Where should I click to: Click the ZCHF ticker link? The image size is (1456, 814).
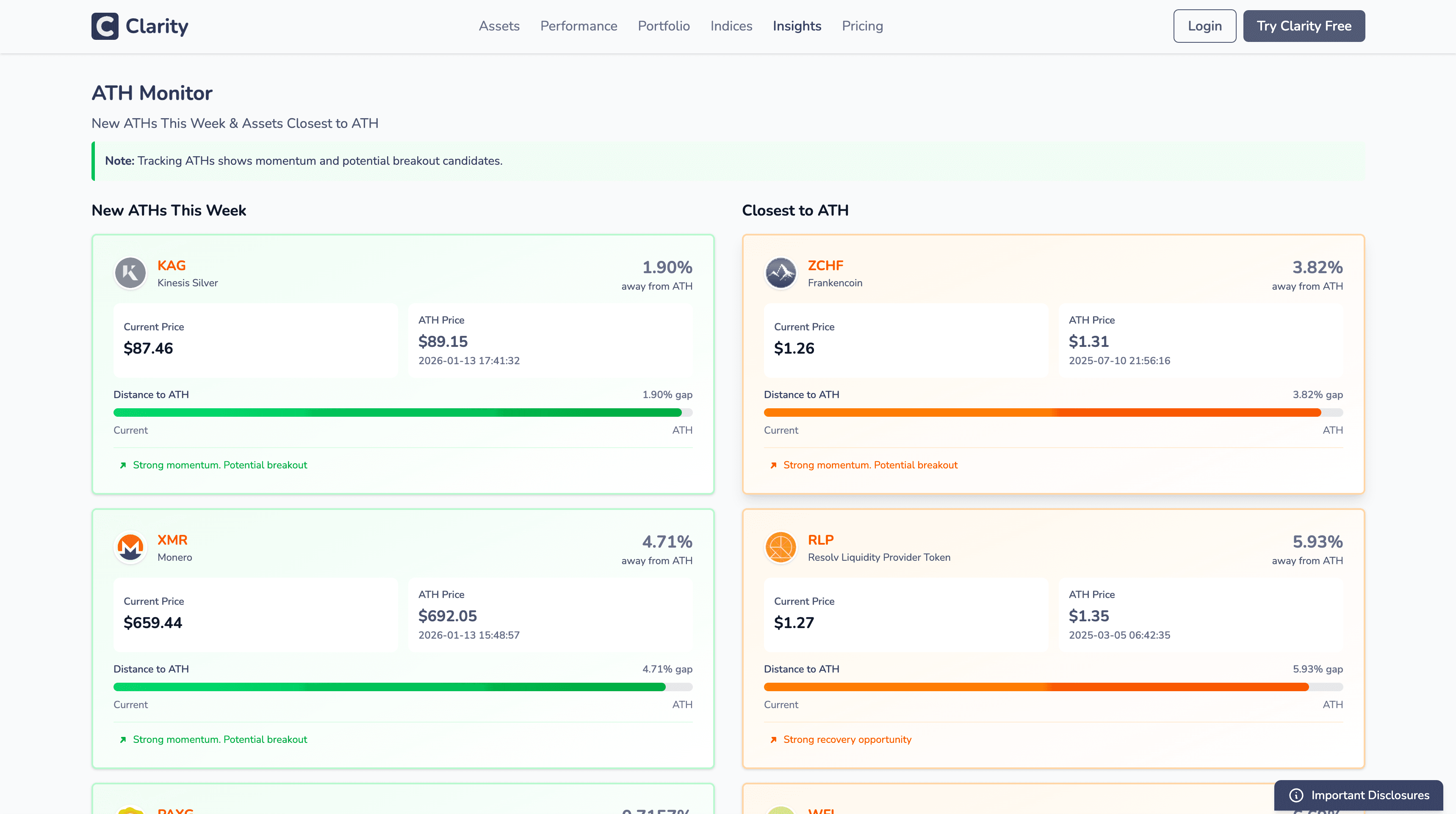[x=825, y=266]
